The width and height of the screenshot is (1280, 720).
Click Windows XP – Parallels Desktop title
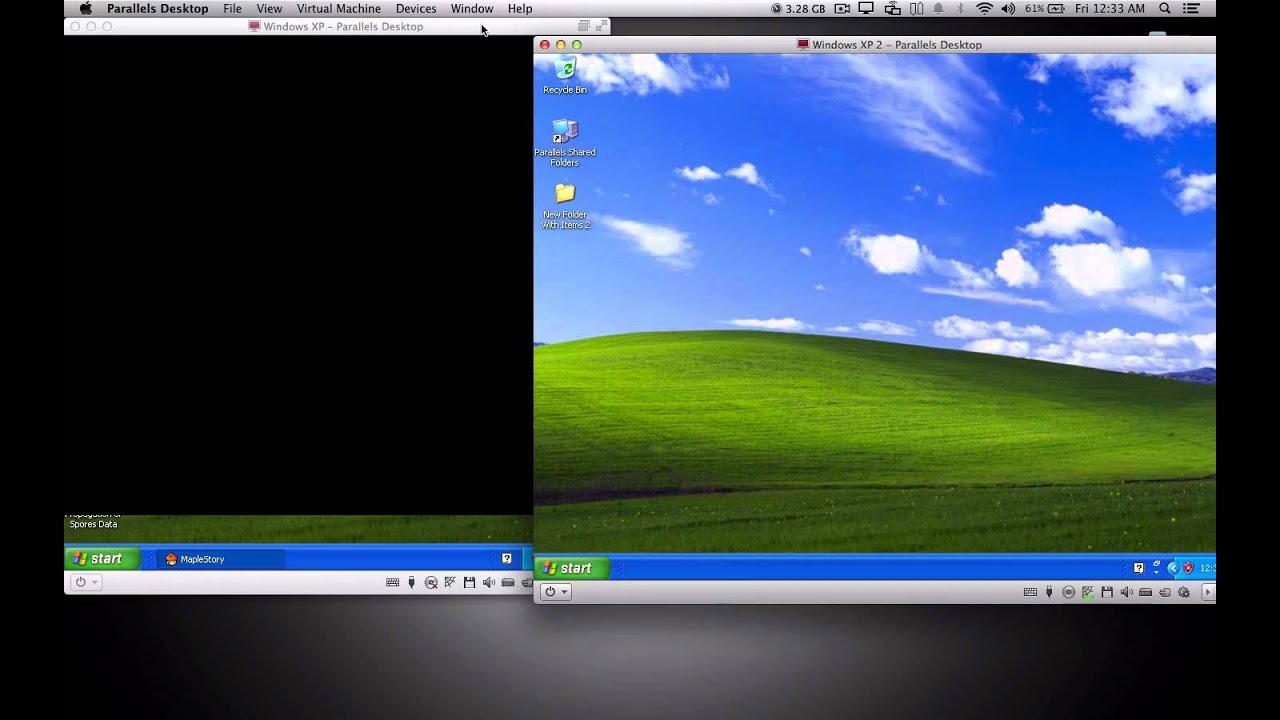(x=343, y=27)
